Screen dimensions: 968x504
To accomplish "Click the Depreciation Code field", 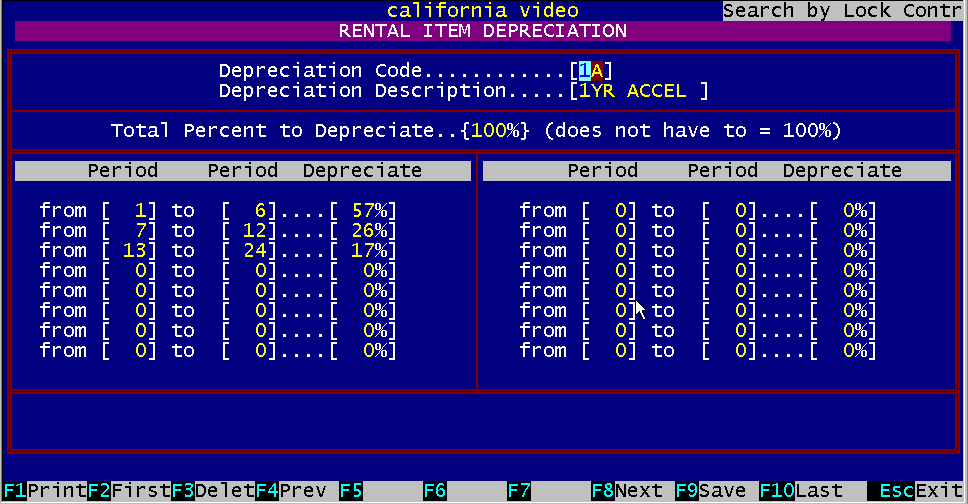I will pos(590,71).
